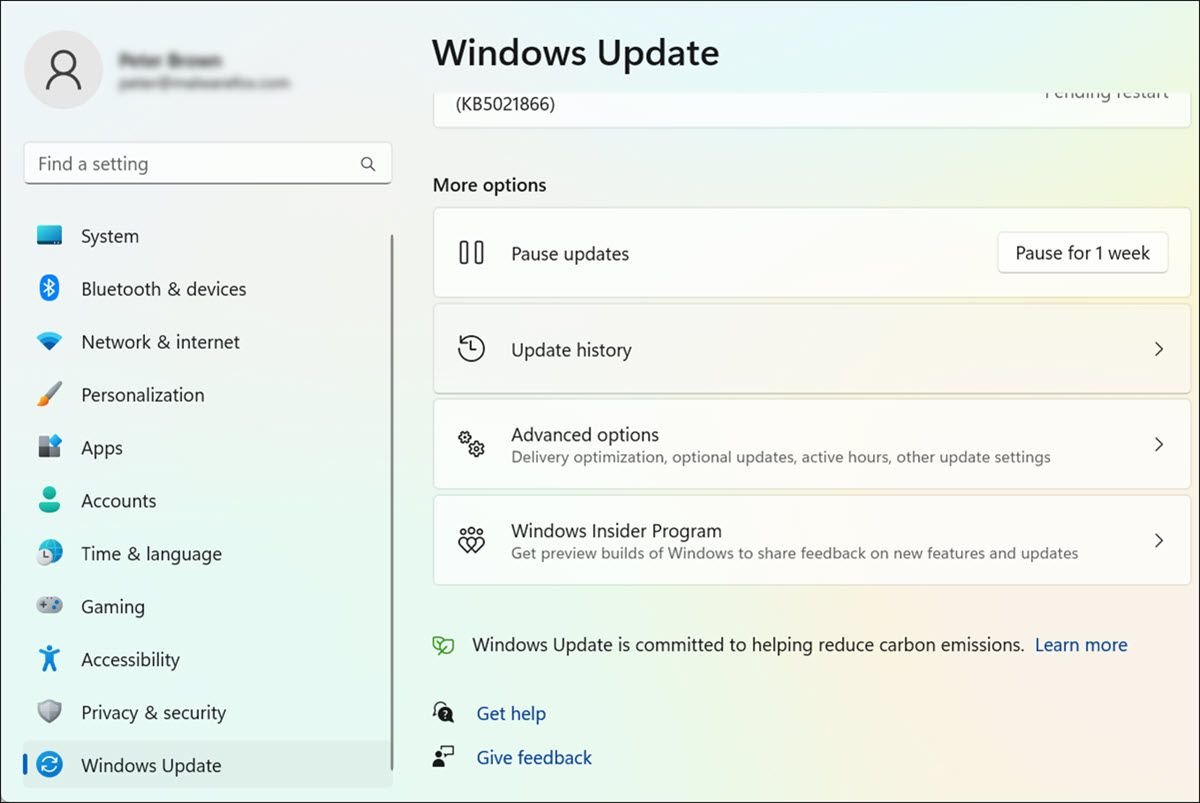Click the Windows Update page title
Image resolution: width=1200 pixels, height=803 pixels.
[x=576, y=52]
